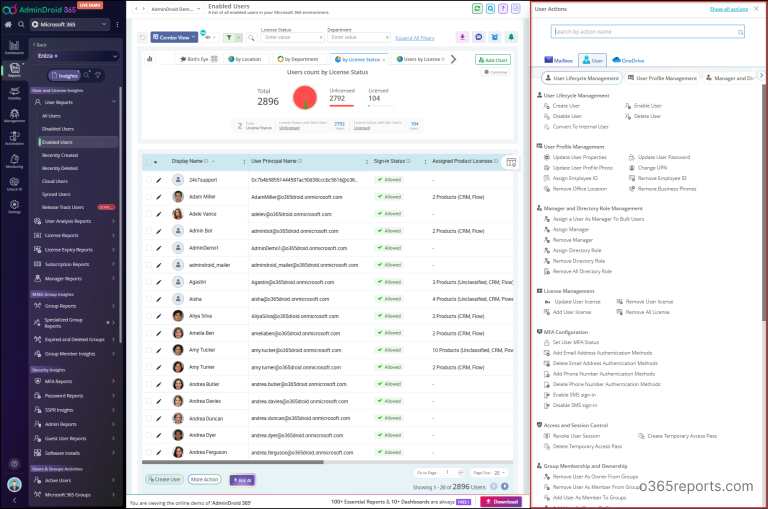Open the Entra selector dropdown
Image resolution: width=768 pixels, height=509 pixels.
click(x=76, y=56)
